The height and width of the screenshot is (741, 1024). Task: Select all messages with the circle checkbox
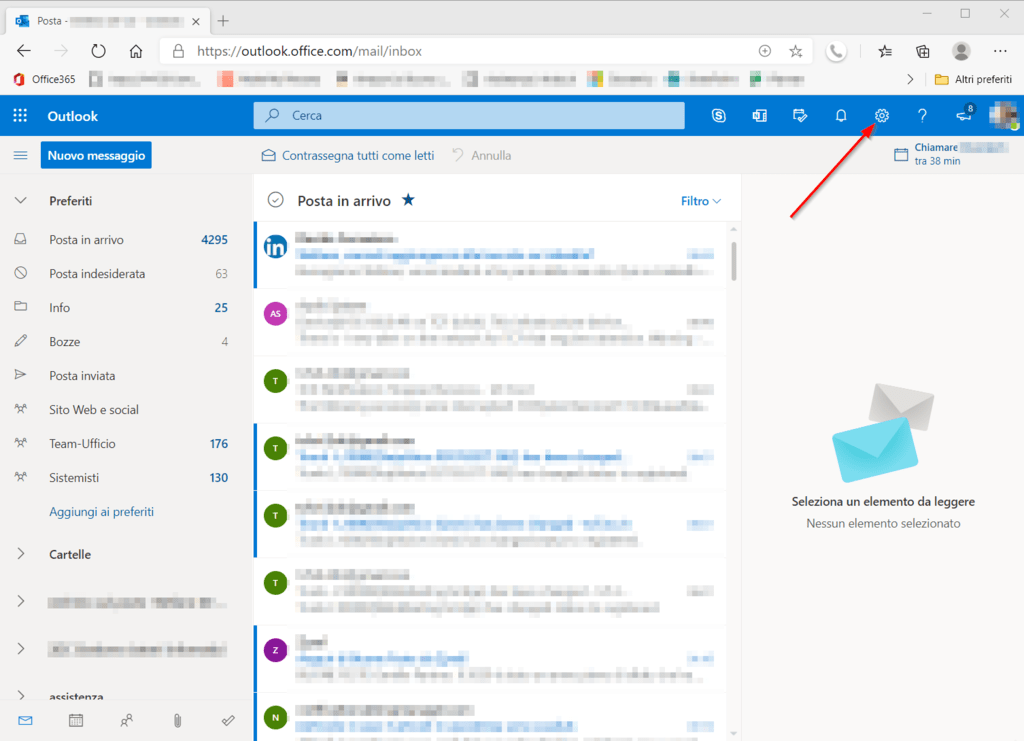pos(276,200)
